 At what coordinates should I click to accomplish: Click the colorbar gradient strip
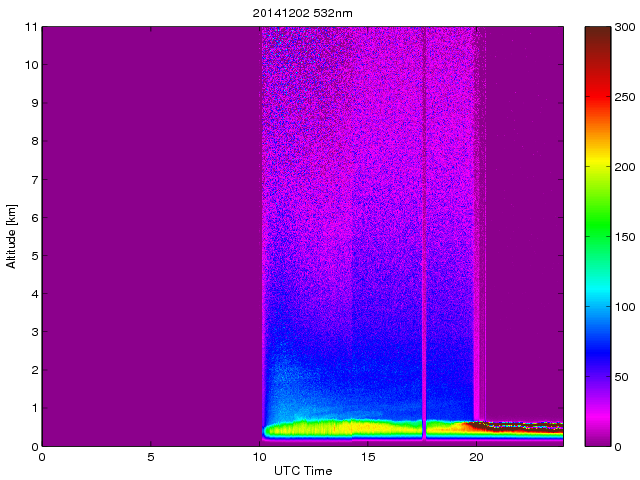(x=598, y=236)
